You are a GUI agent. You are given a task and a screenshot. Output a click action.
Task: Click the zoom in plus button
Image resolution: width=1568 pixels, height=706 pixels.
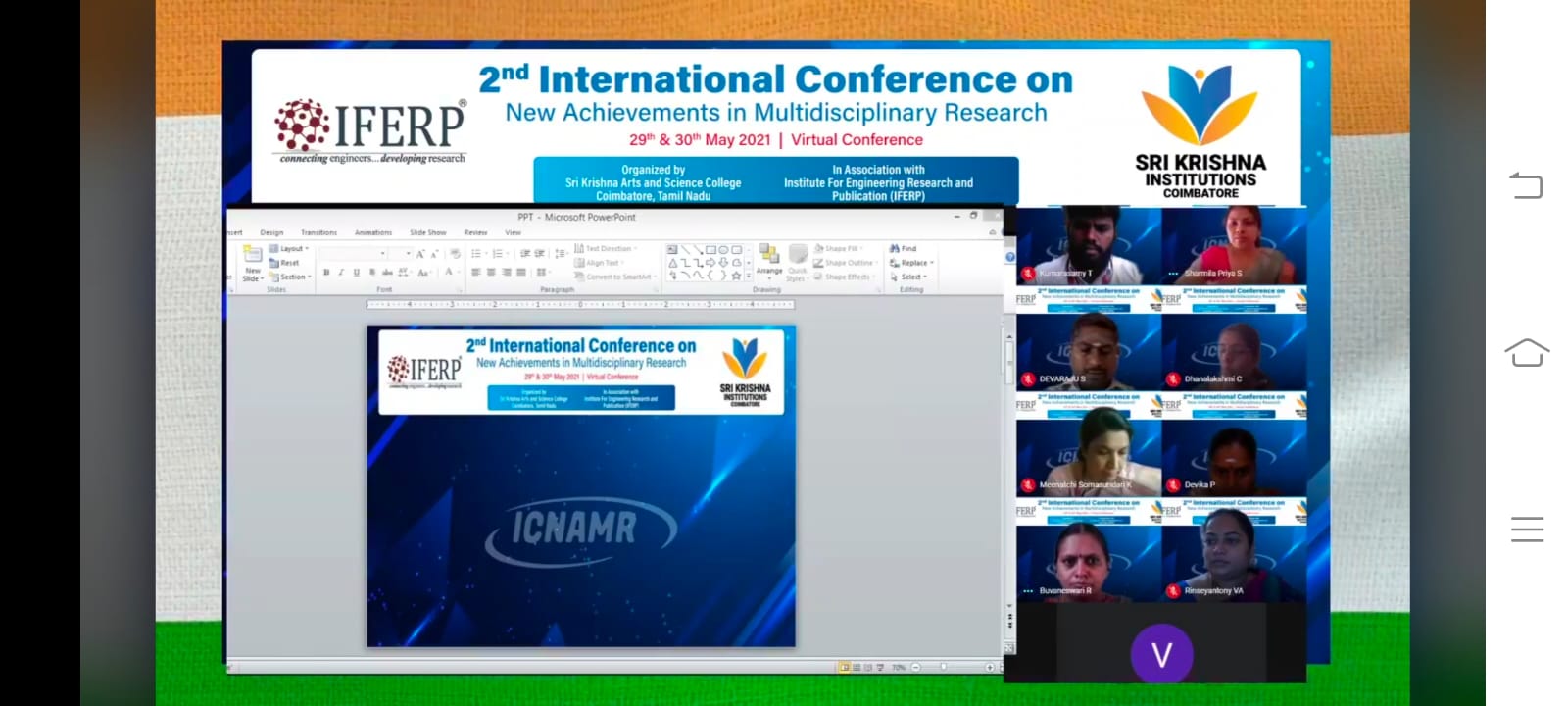(990, 667)
